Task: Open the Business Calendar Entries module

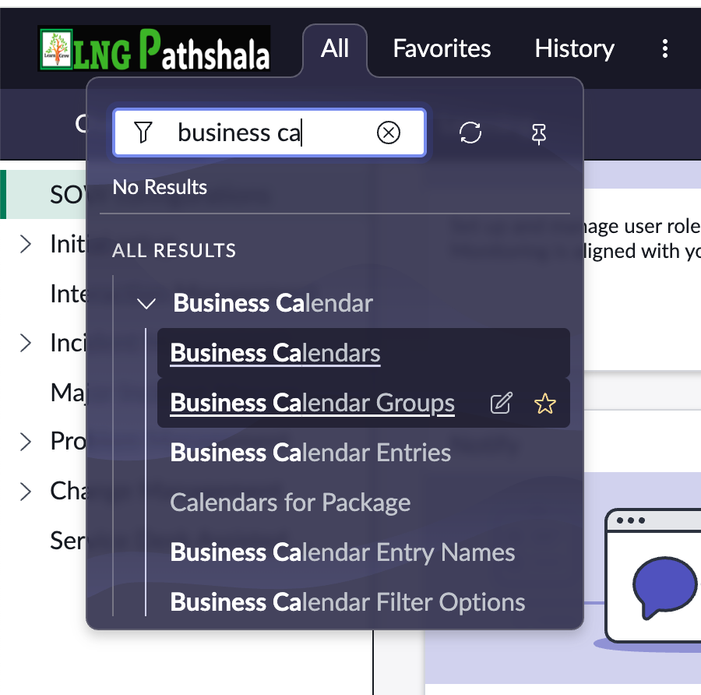Action: 310,453
